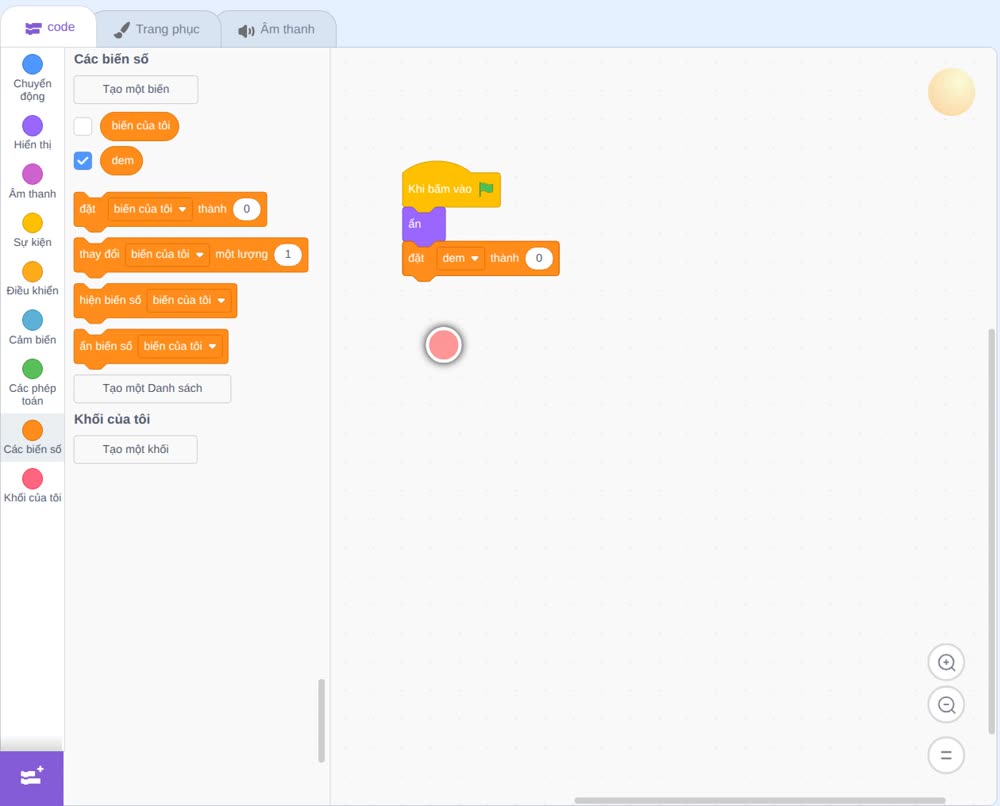Choose the Điều khiển block category

tap(33, 279)
